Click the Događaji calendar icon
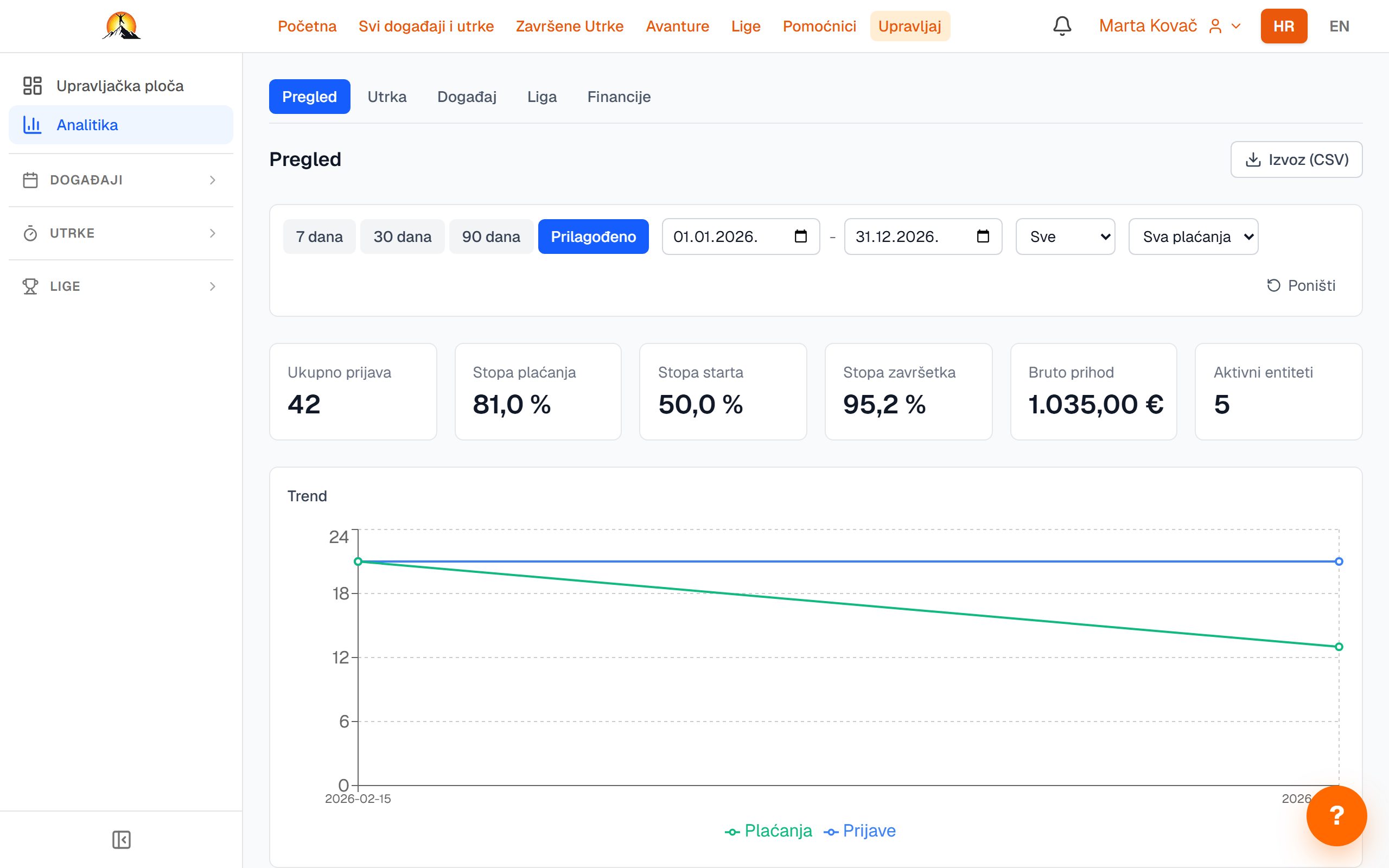 click(30, 180)
